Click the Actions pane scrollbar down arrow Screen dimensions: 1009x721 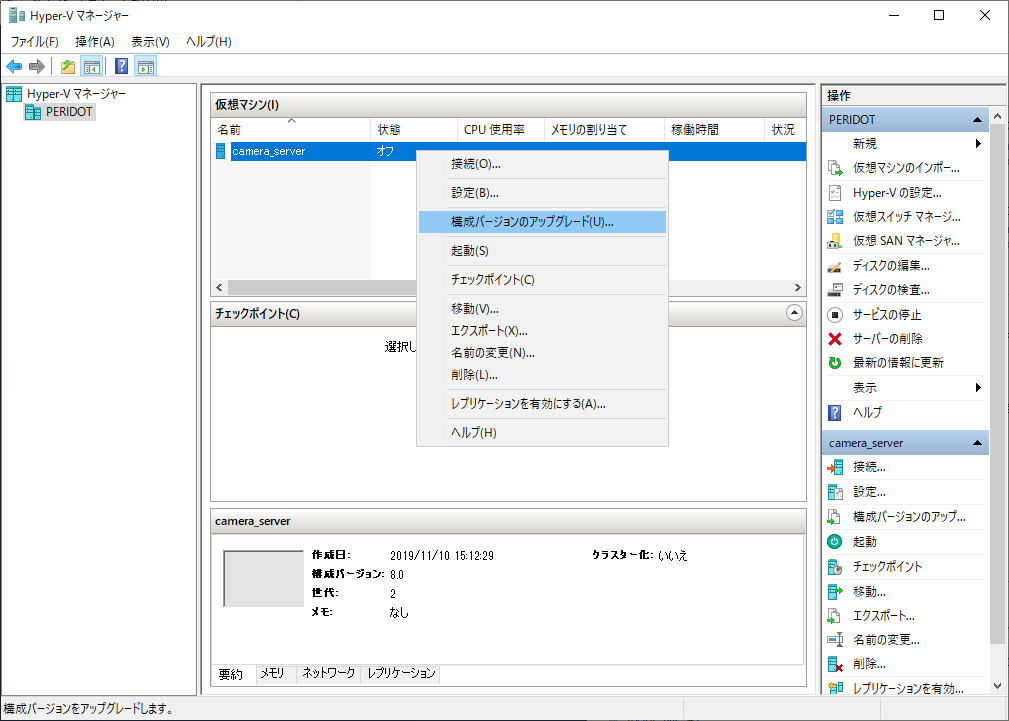[997, 686]
